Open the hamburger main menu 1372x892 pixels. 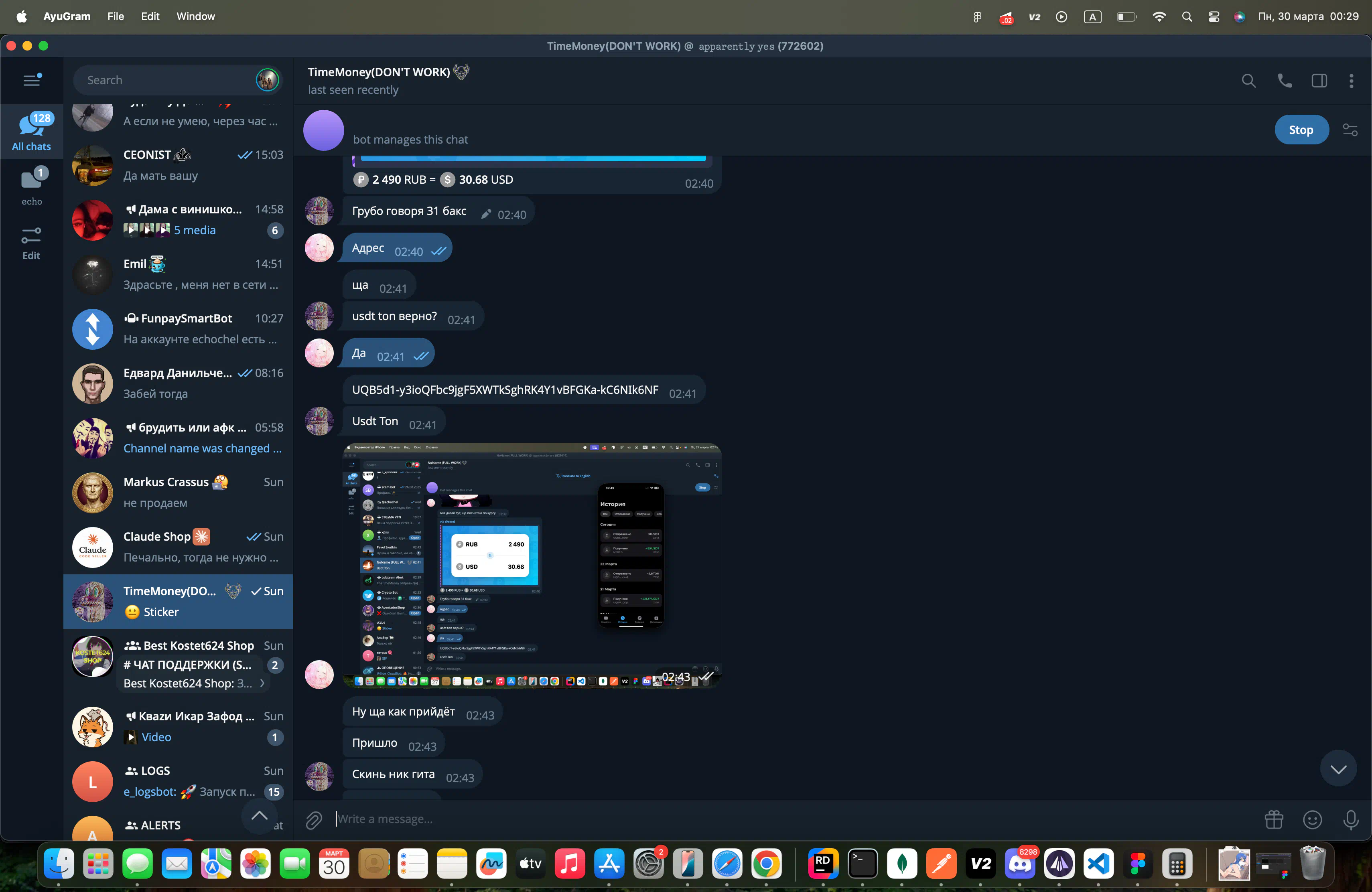click(32, 80)
